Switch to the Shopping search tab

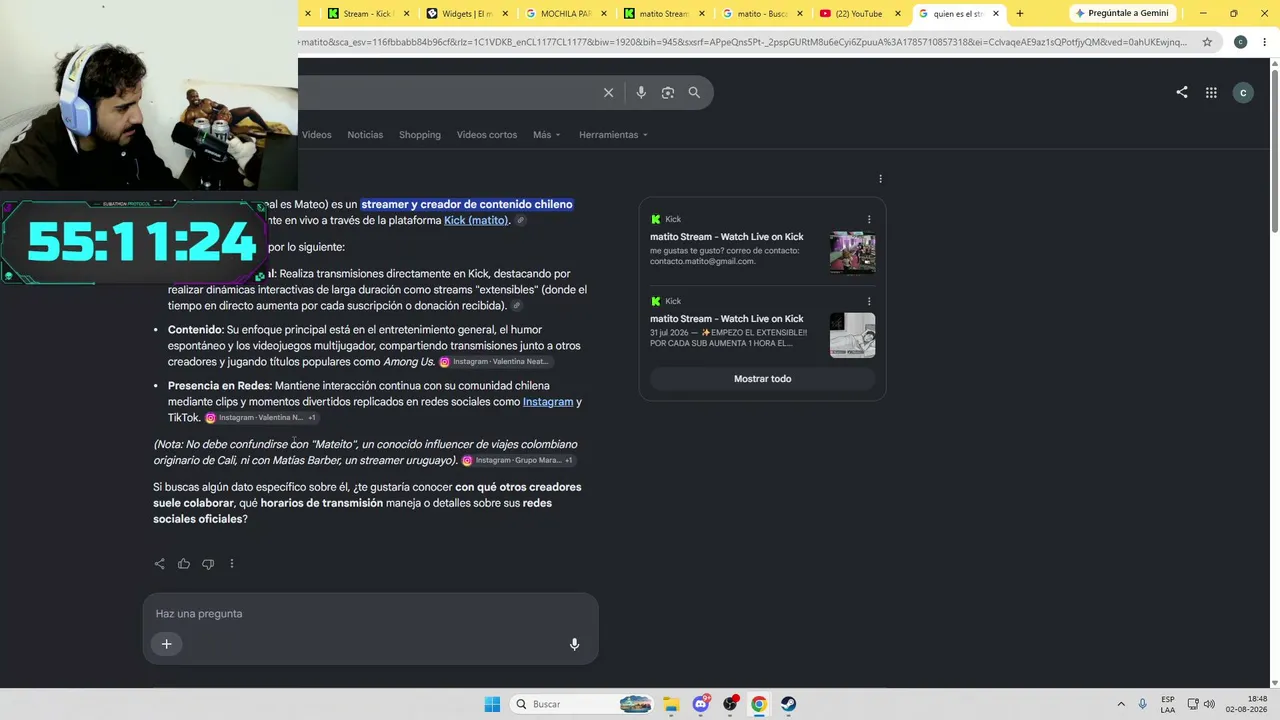coord(420,135)
